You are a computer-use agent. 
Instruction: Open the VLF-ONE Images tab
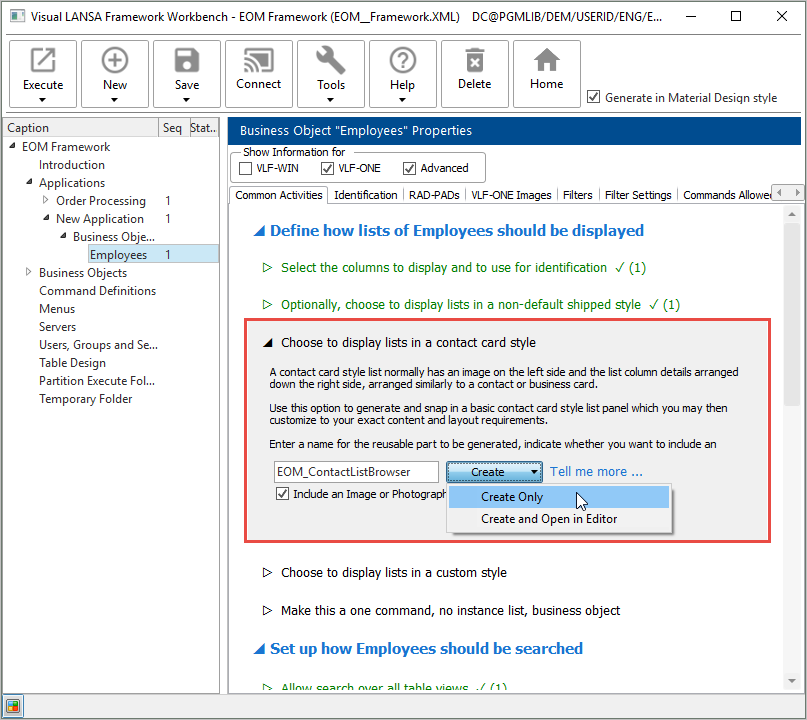coord(511,195)
